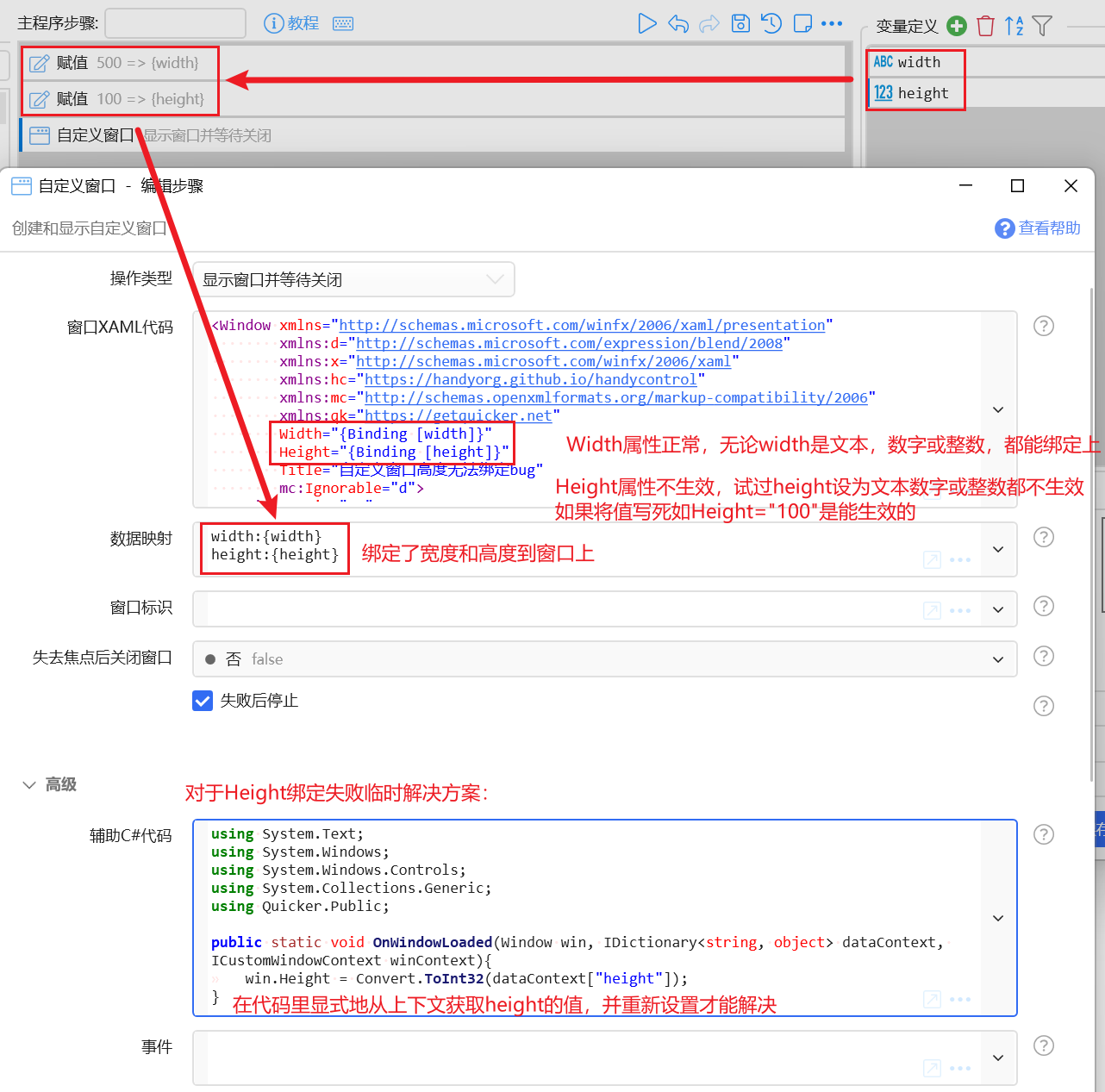This screenshot has height=1092, width=1105.
Task: Click the three-dot icon in 辅助C#代码 field
Action: [x=960, y=1000]
